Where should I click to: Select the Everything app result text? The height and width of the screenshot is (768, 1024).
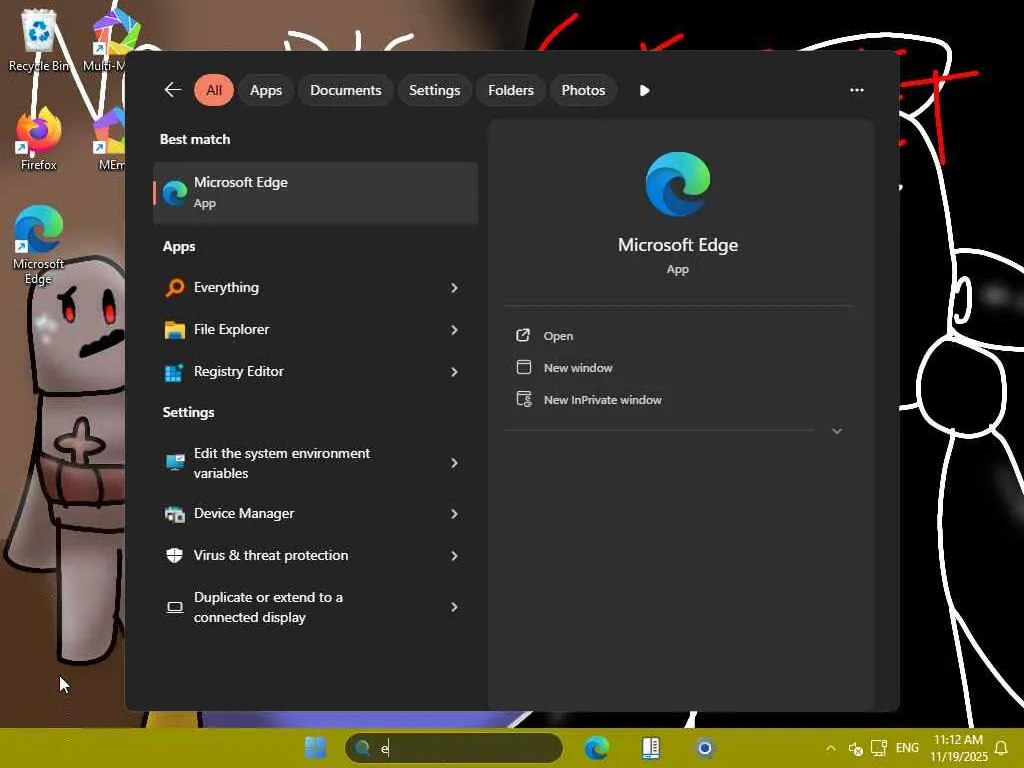pyautogui.click(x=226, y=287)
